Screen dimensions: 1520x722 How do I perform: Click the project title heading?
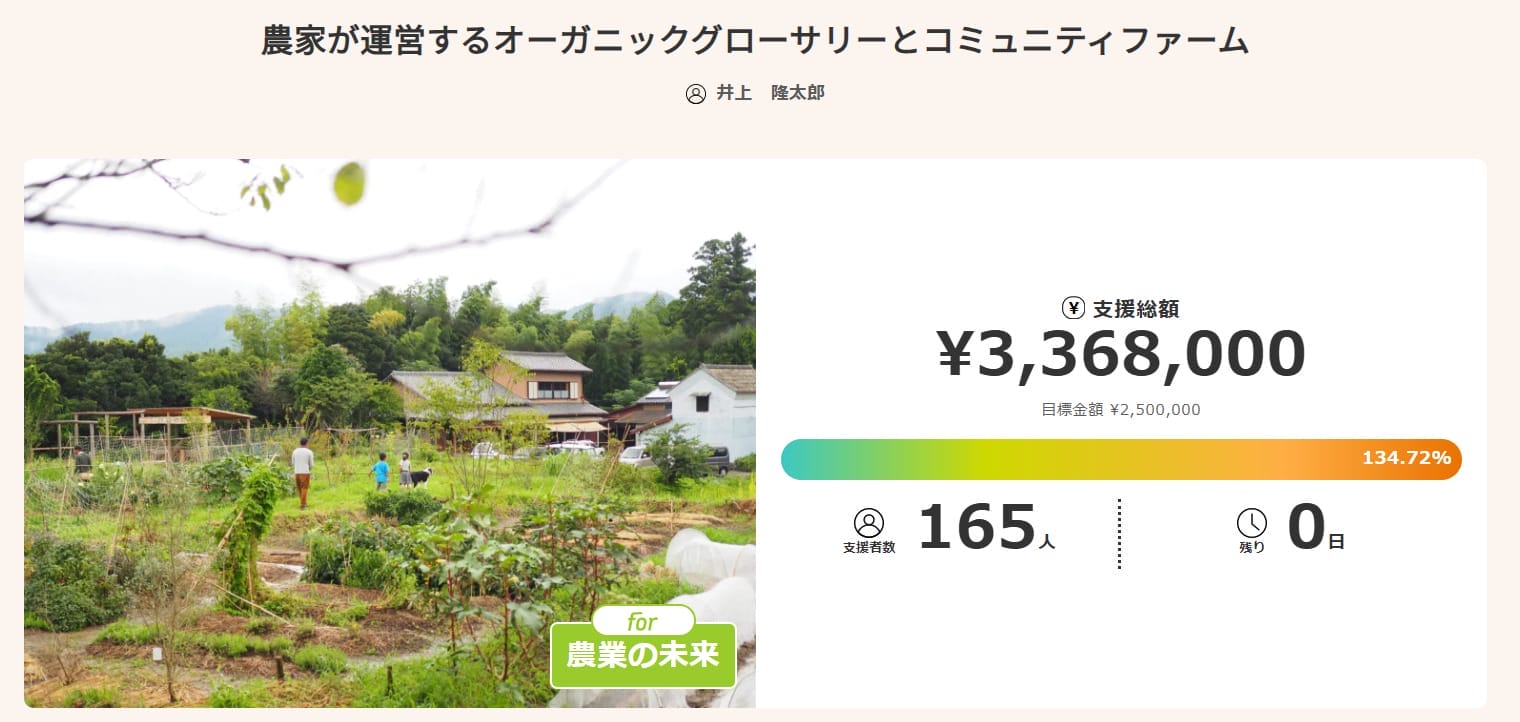755,41
